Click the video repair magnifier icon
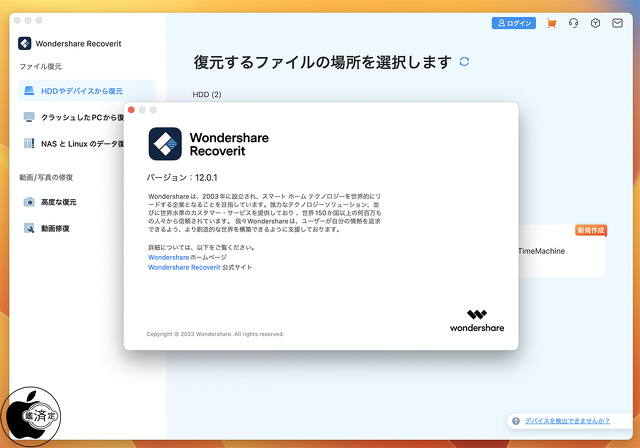This screenshot has height=448, width=640. point(29,228)
